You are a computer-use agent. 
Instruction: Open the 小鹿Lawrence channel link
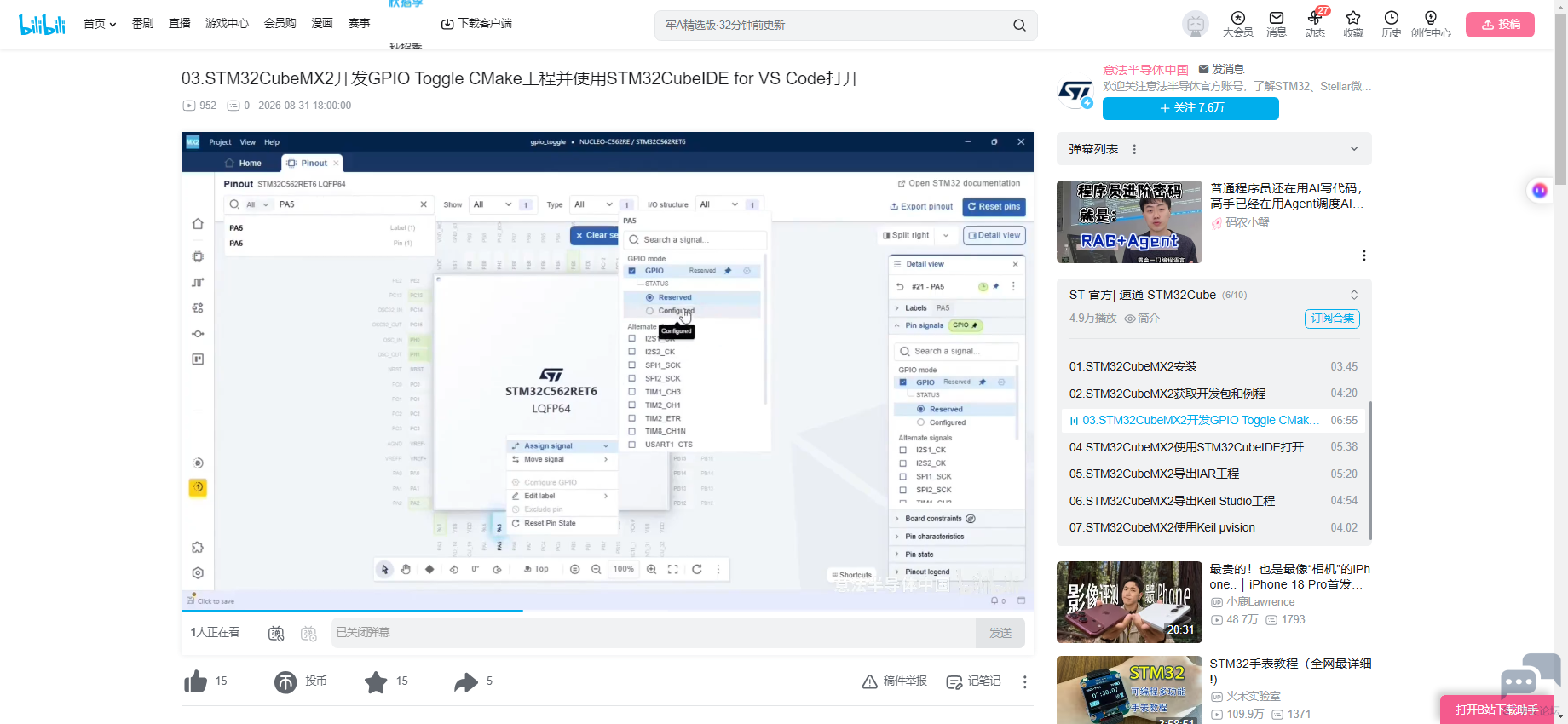point(1253,602)
